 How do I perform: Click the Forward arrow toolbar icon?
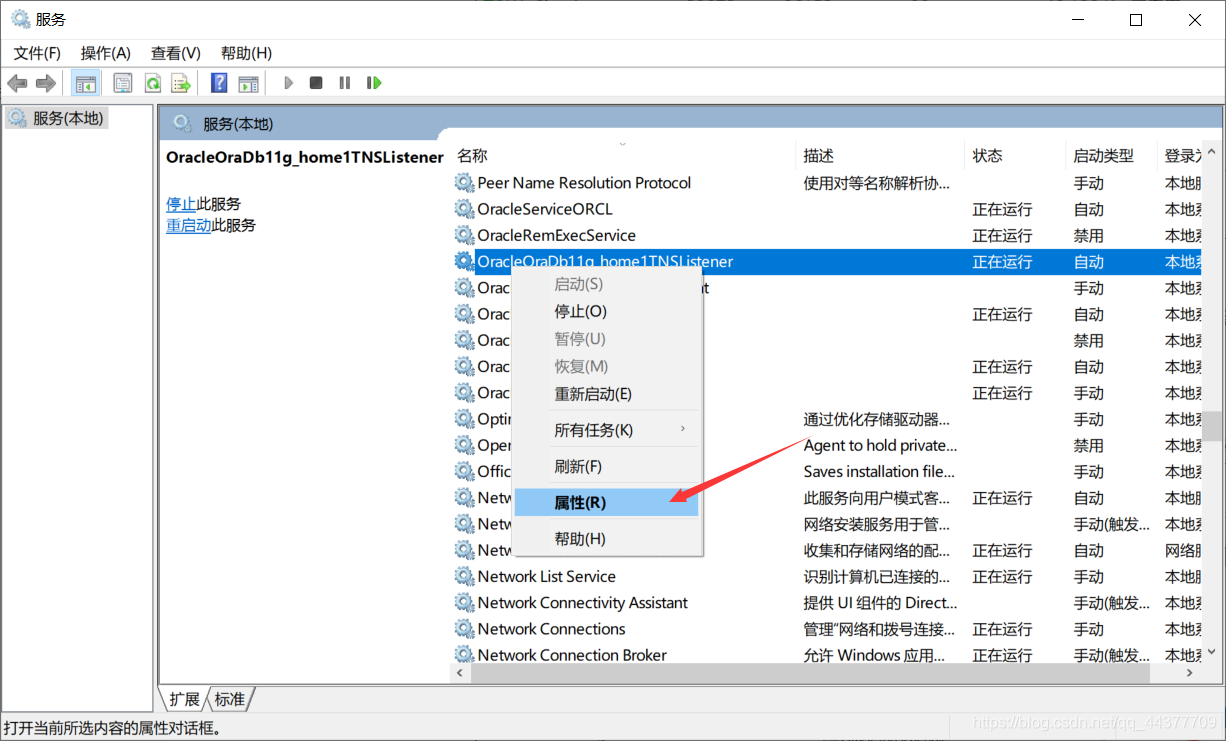45,83
